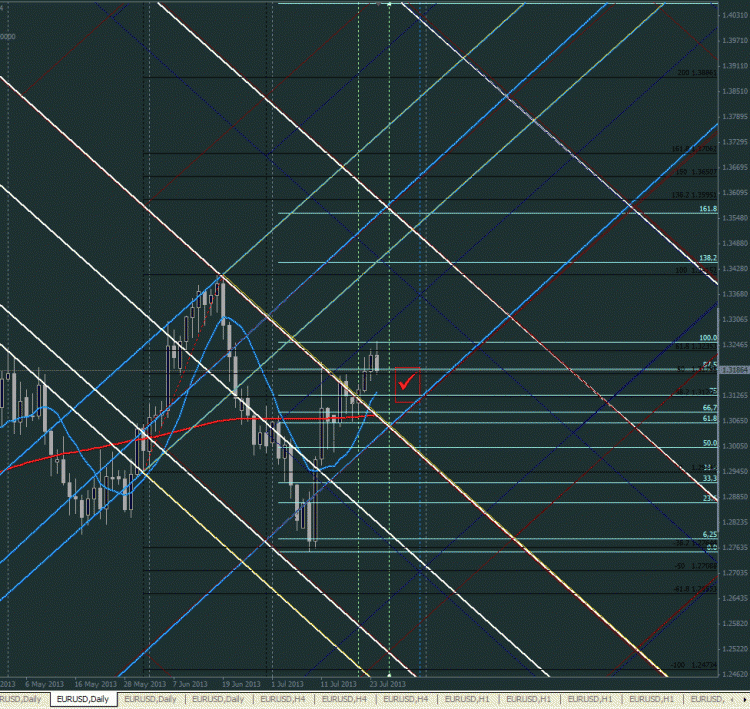
Task: Select the active EURUSD,Daily chart tab
Action: tap(83, 699)
